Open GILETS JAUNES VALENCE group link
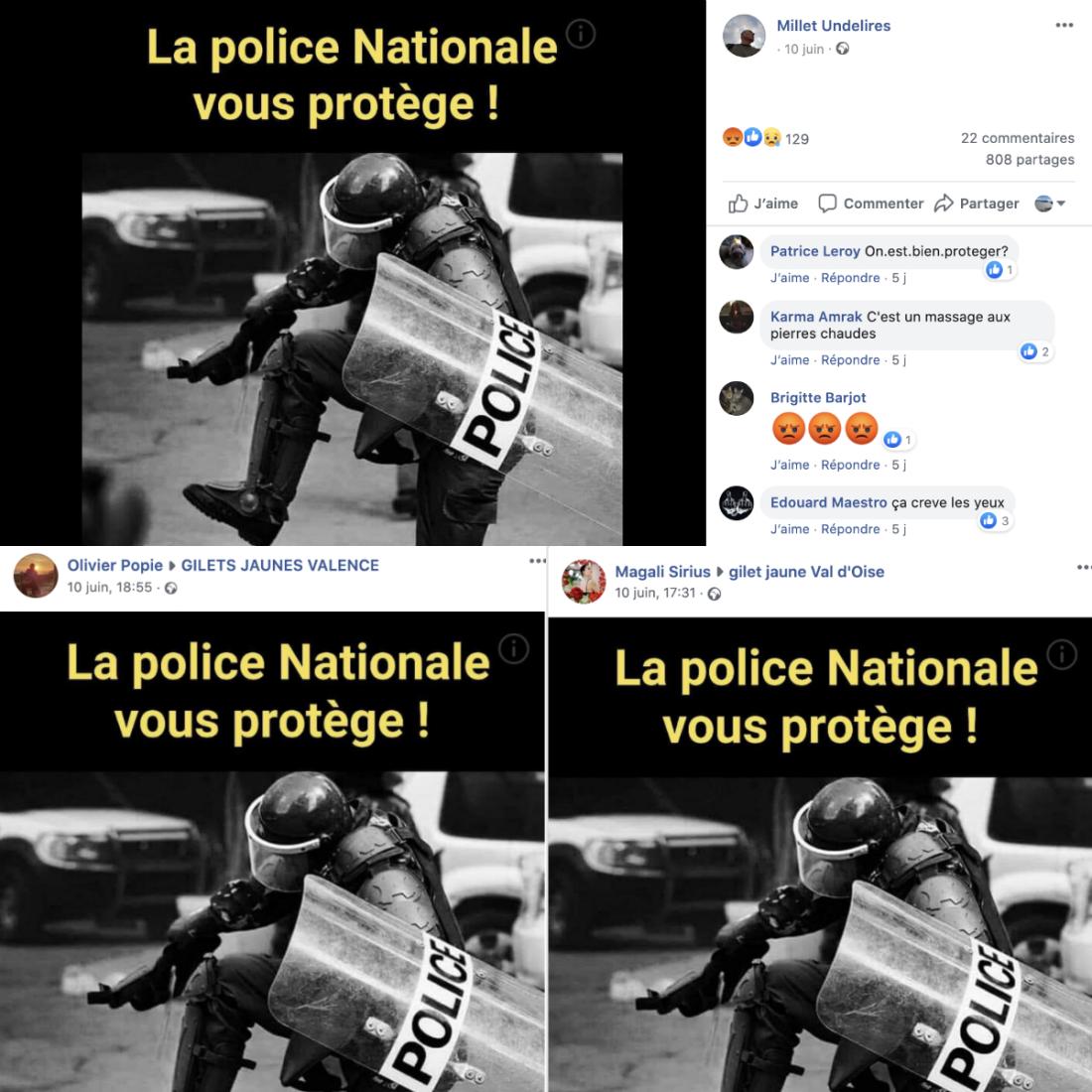The height and width of the screenshot is (1092, 1092). coord(280,566)
